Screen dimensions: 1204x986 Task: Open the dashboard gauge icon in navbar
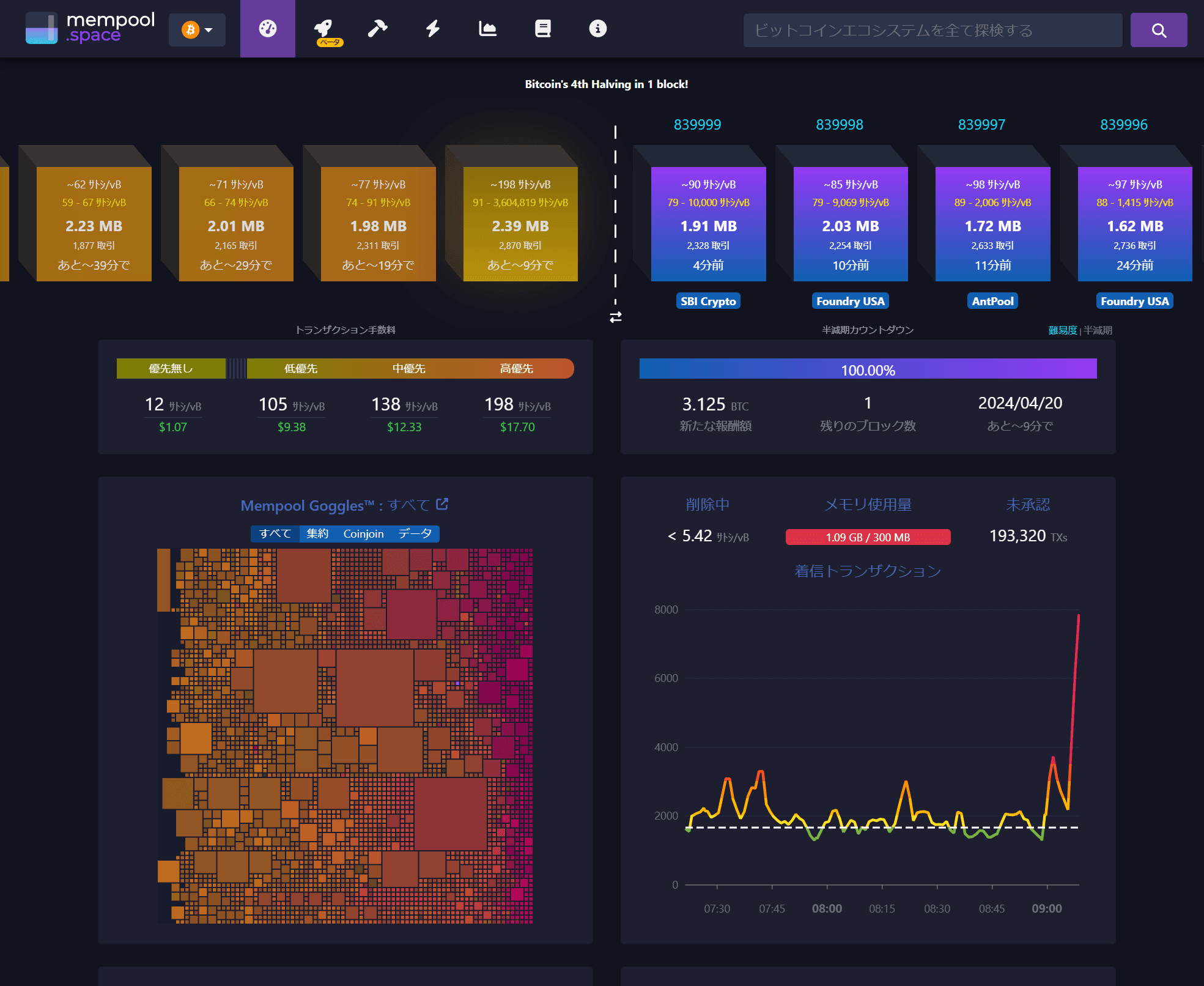pos(267,29)
